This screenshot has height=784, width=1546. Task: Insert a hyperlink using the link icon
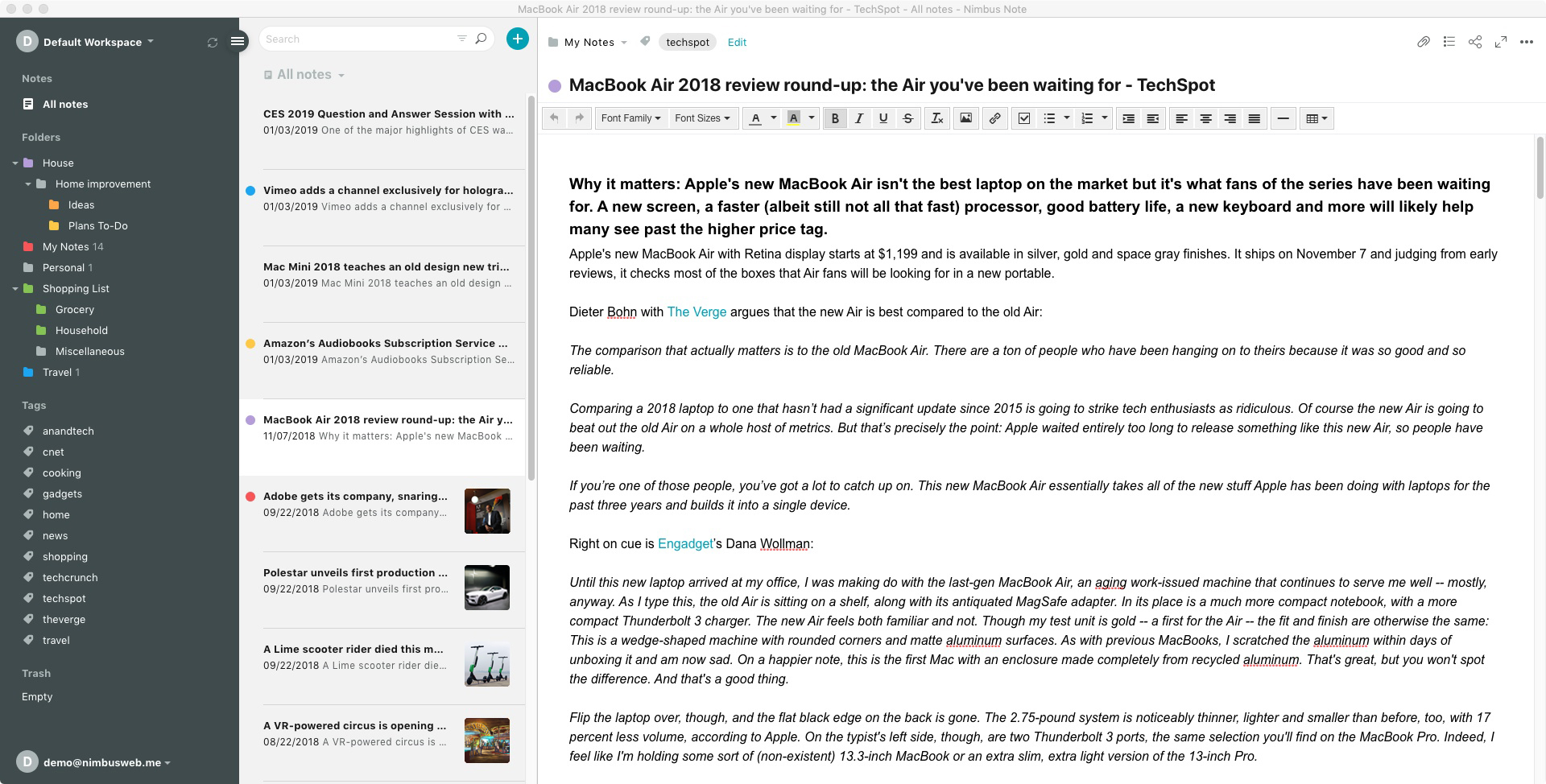coord(994,118)
